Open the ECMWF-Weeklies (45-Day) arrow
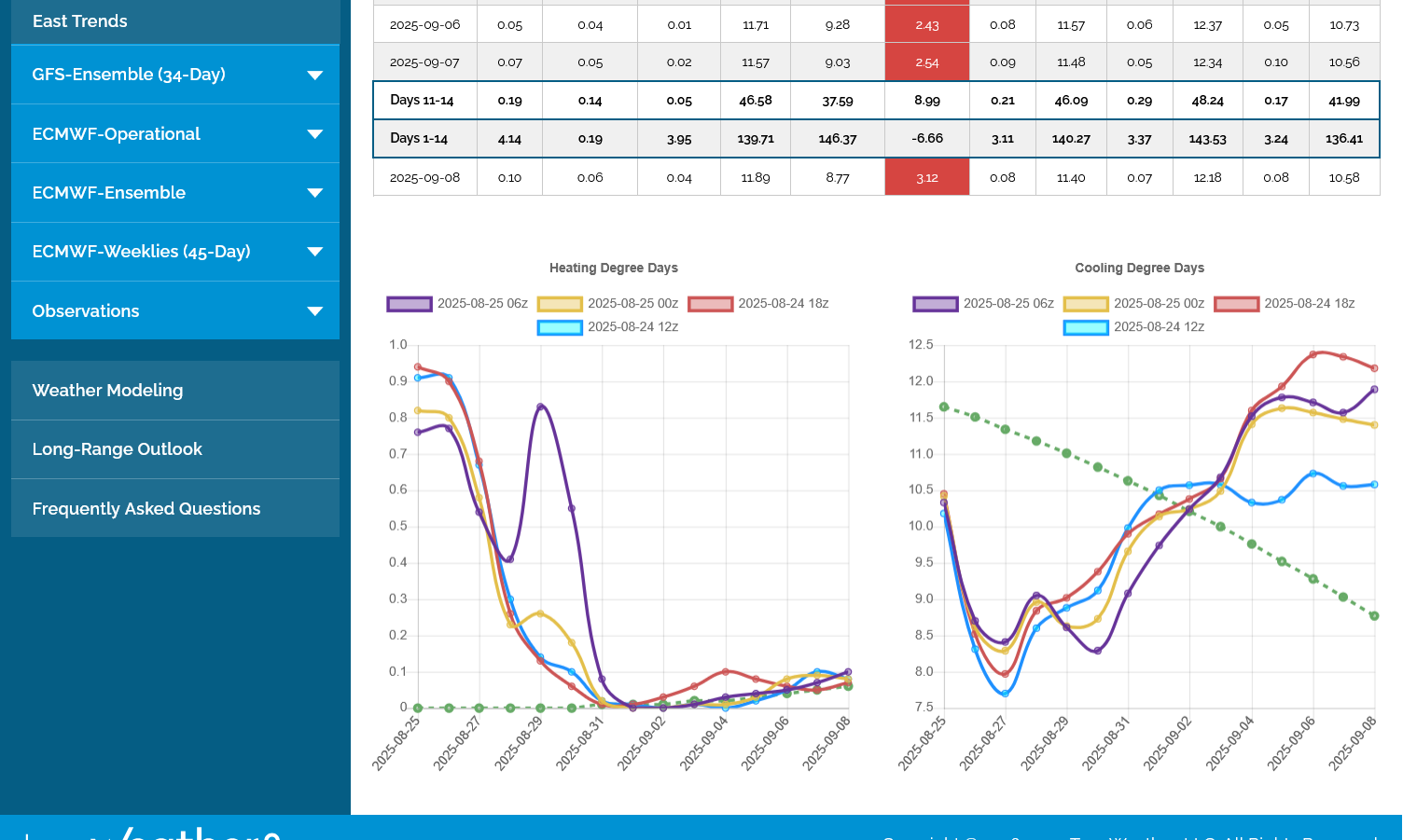The width and height of the screenshot is (1403, 840). (315, 252)
